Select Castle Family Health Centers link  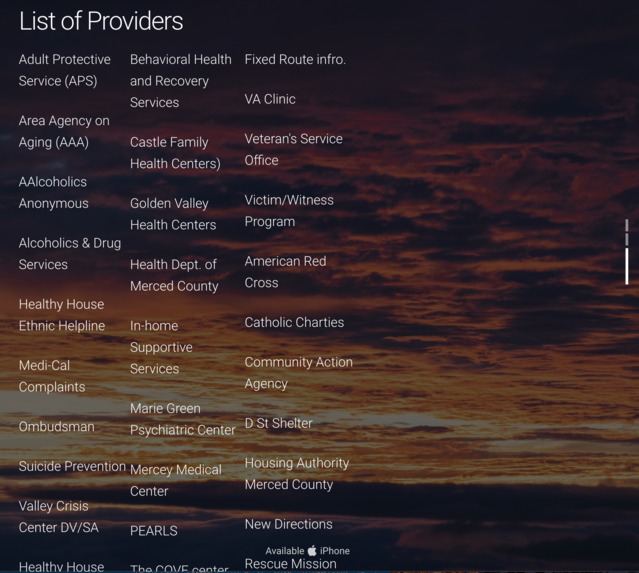tap(175, 153)
